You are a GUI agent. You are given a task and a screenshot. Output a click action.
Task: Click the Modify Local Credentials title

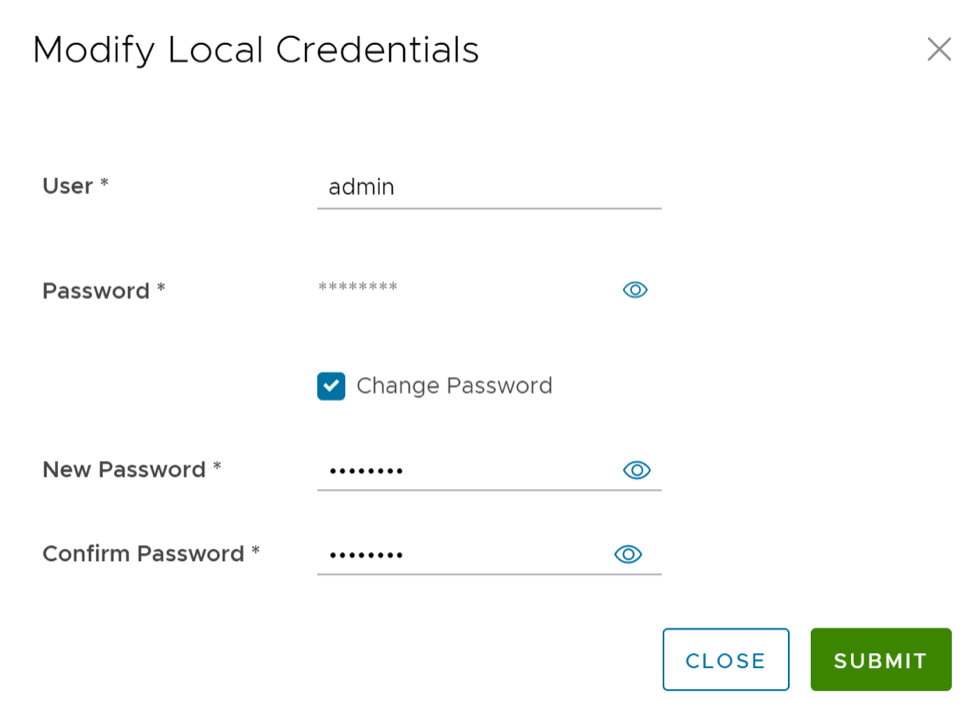(256, 50)
